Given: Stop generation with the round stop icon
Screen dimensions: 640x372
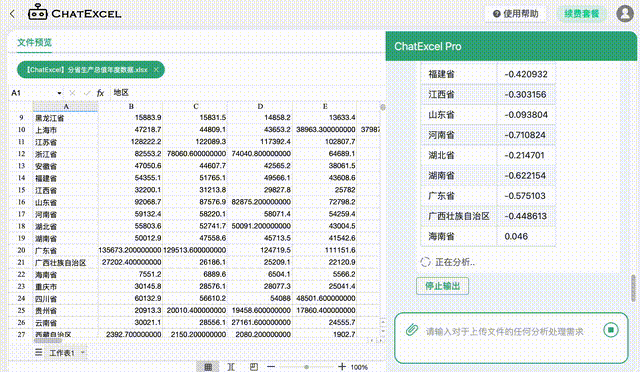Looking at the screenshot, I should point(611,330).
